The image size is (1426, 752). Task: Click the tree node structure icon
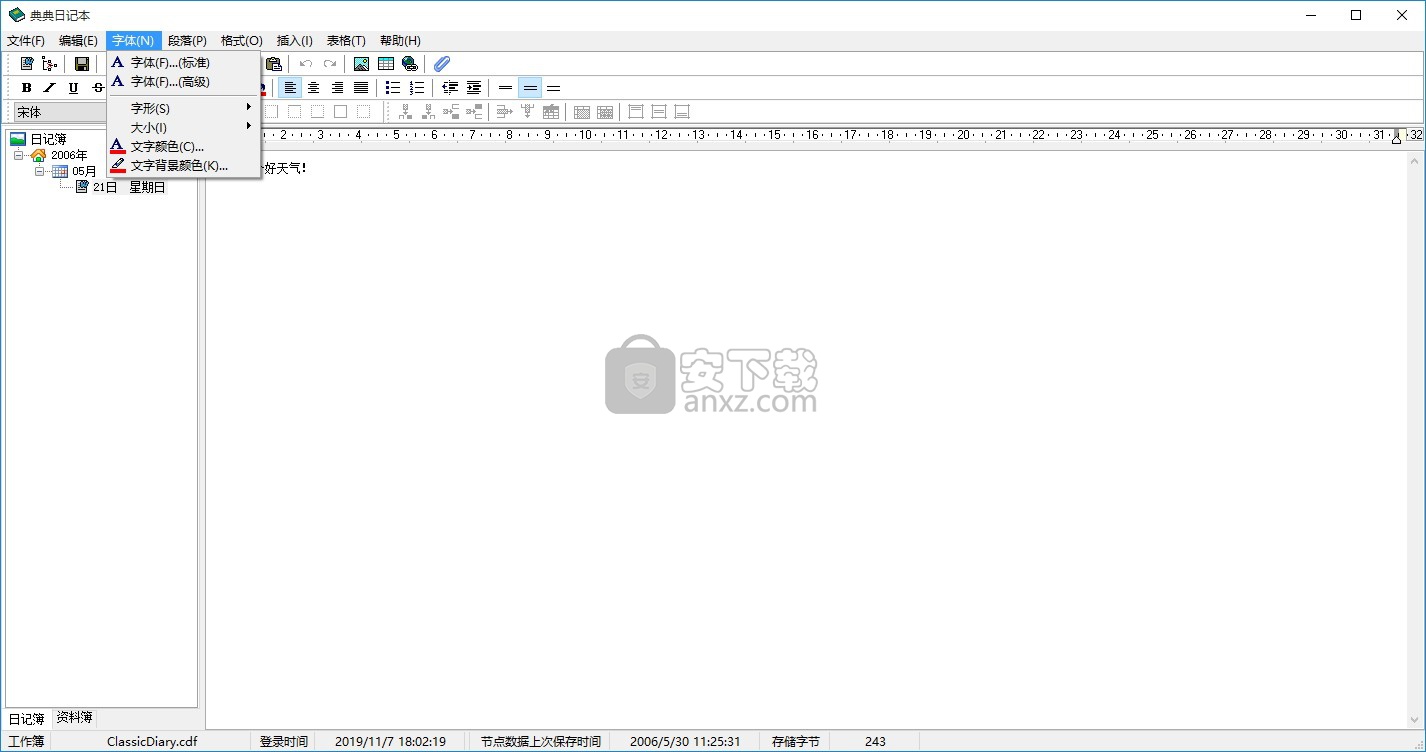coord(50,64)
